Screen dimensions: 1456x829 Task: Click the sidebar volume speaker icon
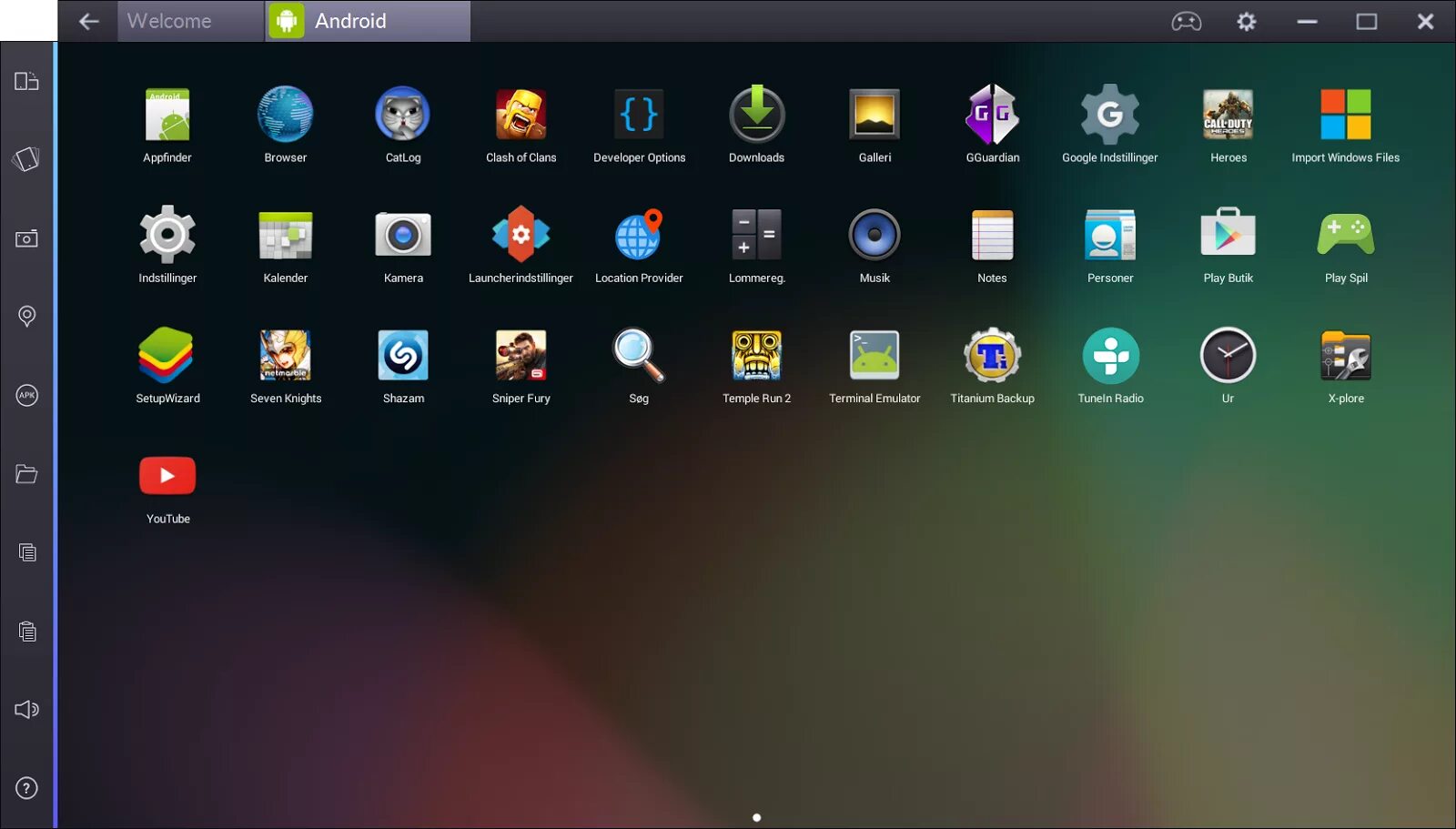click(26, 710)
